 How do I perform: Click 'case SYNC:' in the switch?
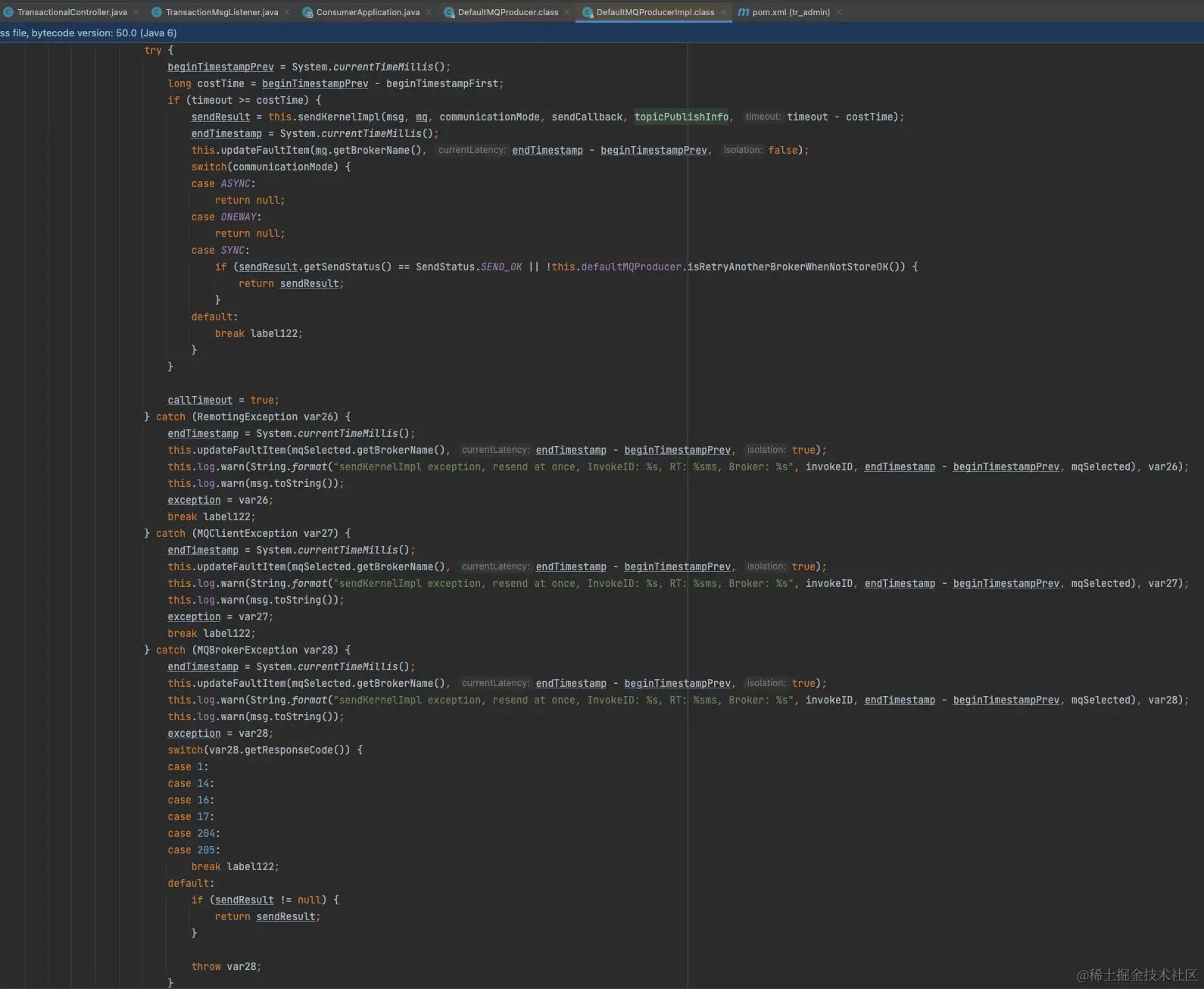point(220,250)
